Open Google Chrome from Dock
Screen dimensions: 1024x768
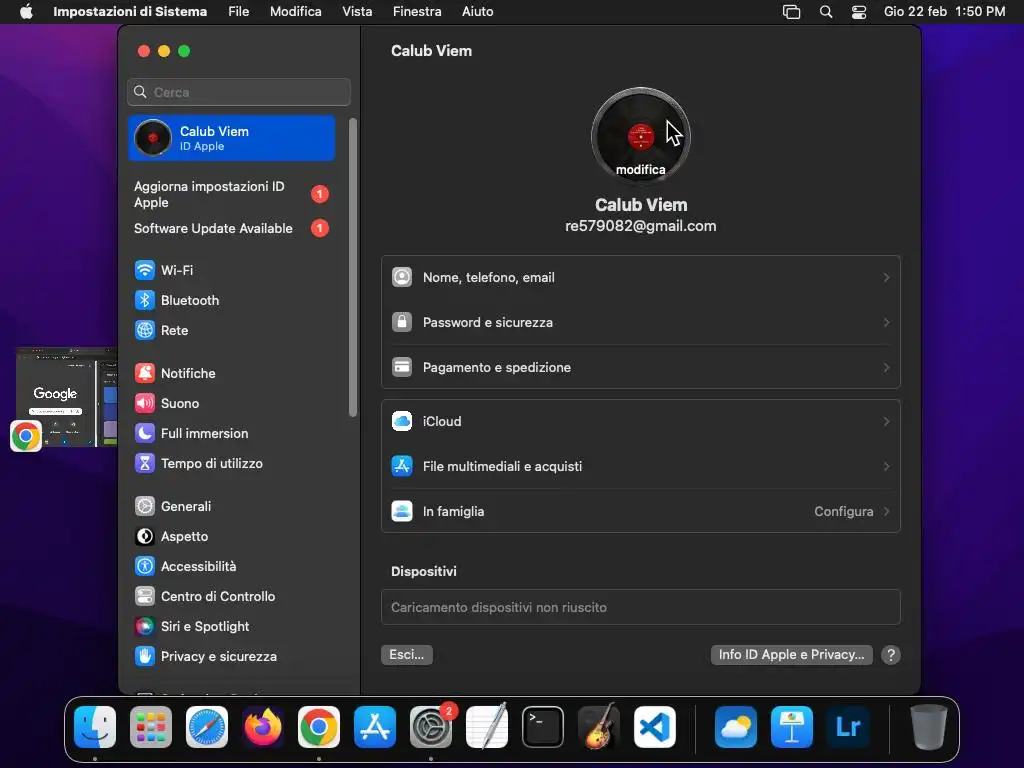[x=319, y=727]
